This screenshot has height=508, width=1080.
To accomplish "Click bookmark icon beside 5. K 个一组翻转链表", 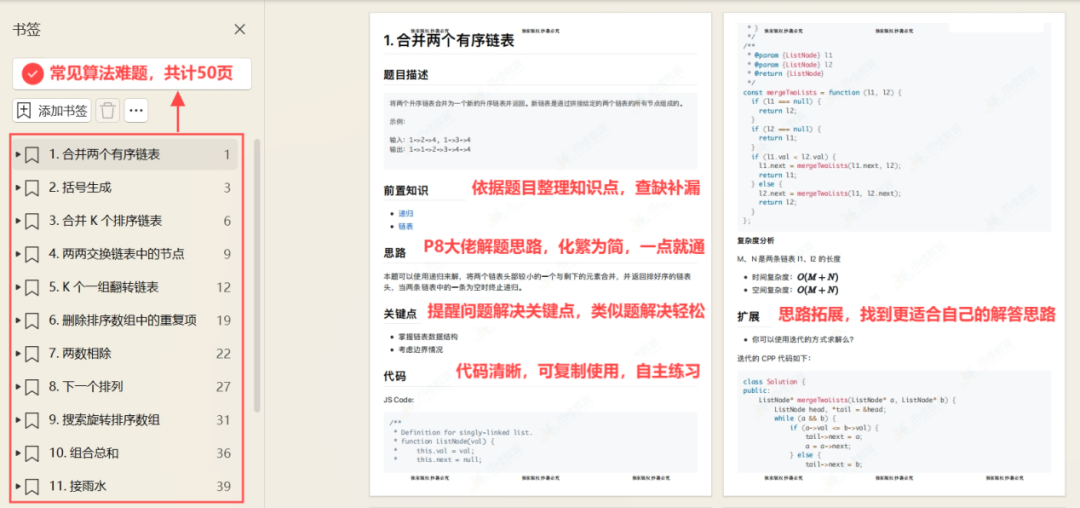I will click(32, 288).
